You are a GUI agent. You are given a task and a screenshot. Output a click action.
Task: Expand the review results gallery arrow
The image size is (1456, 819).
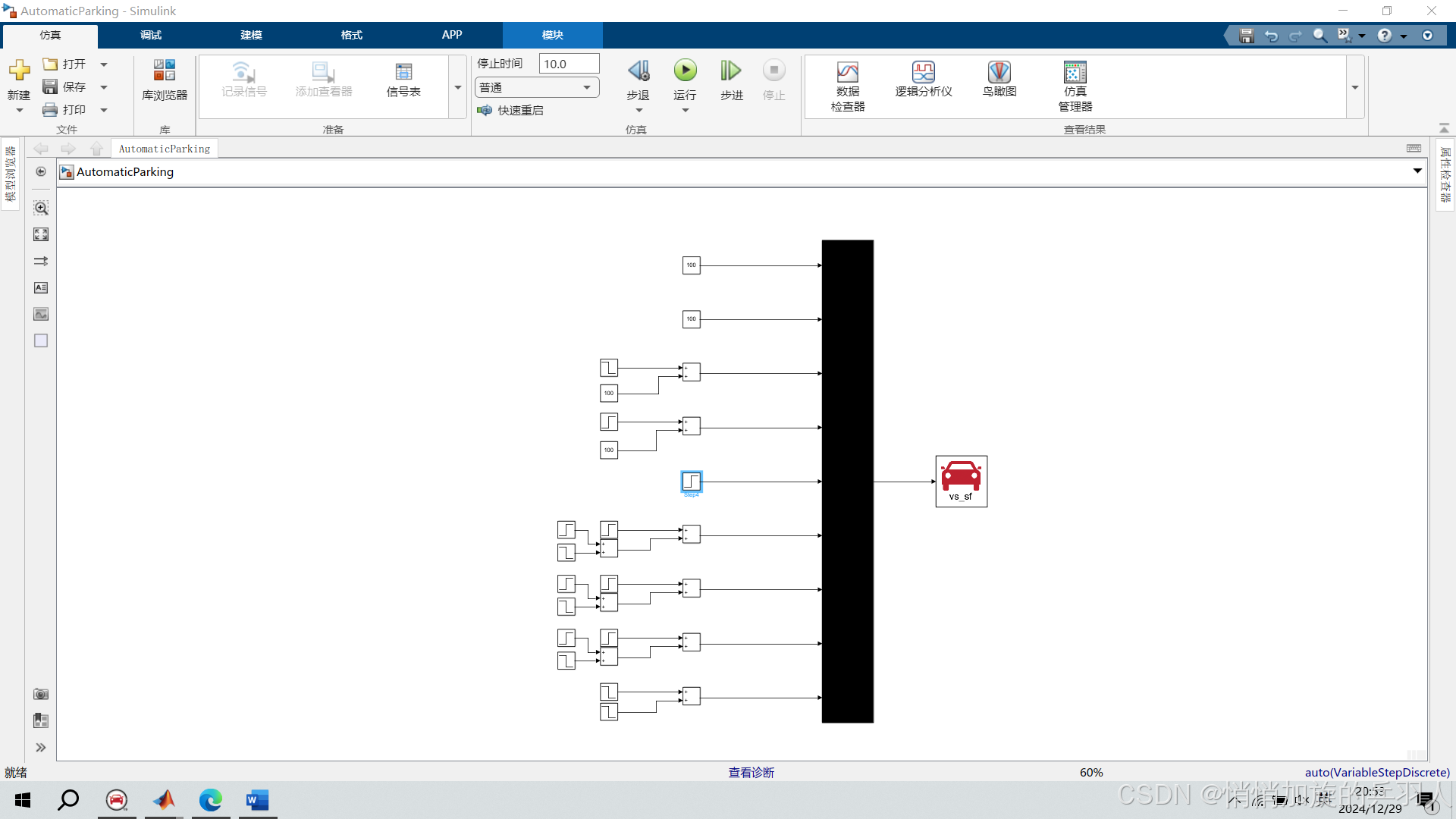(1355, 88)
